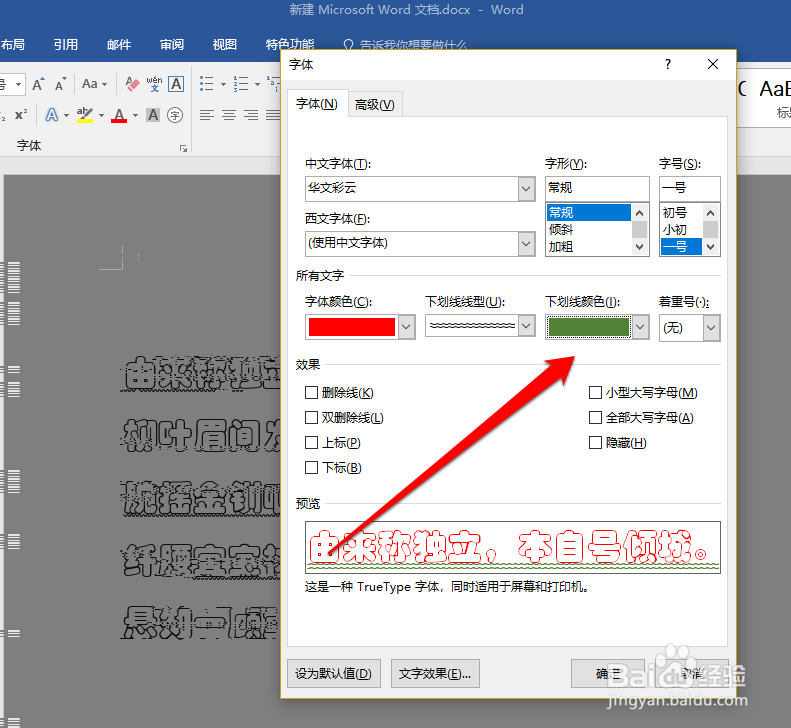Expand the 下划线线型 style dropdown
Image resolution: width=791 pixels, height=728 pixels.
coord(526,326)
